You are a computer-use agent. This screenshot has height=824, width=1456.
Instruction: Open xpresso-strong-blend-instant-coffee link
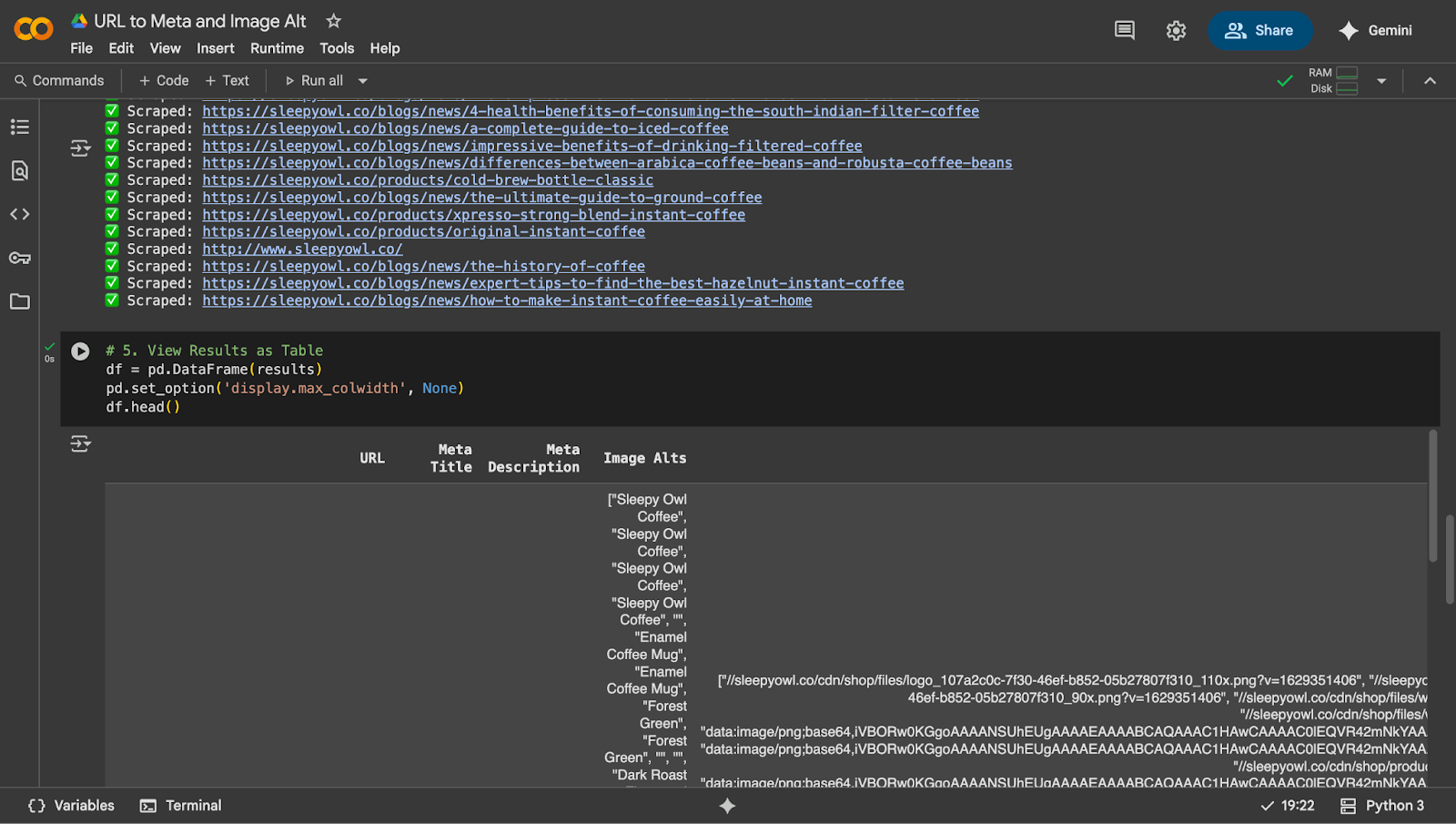click(x=473, y=215)
